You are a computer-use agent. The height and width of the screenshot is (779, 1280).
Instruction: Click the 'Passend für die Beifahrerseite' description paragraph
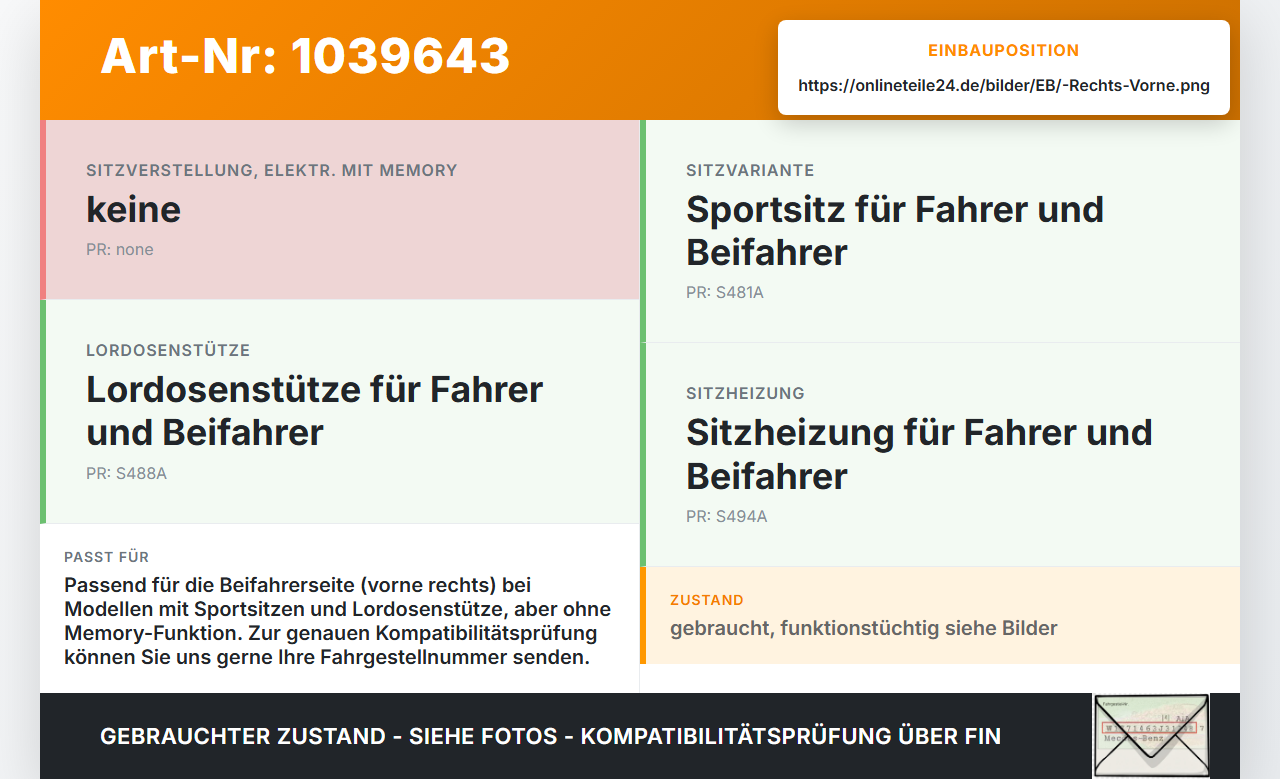coord(338,621)
